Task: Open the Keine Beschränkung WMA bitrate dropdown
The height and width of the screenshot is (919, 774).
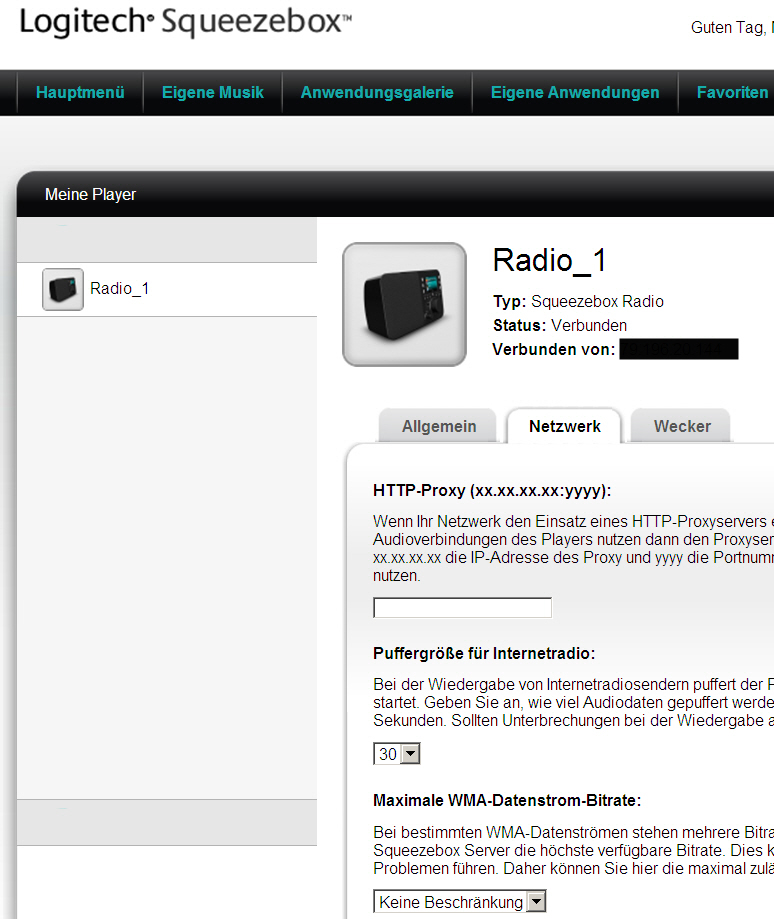Action: (460, 902)
